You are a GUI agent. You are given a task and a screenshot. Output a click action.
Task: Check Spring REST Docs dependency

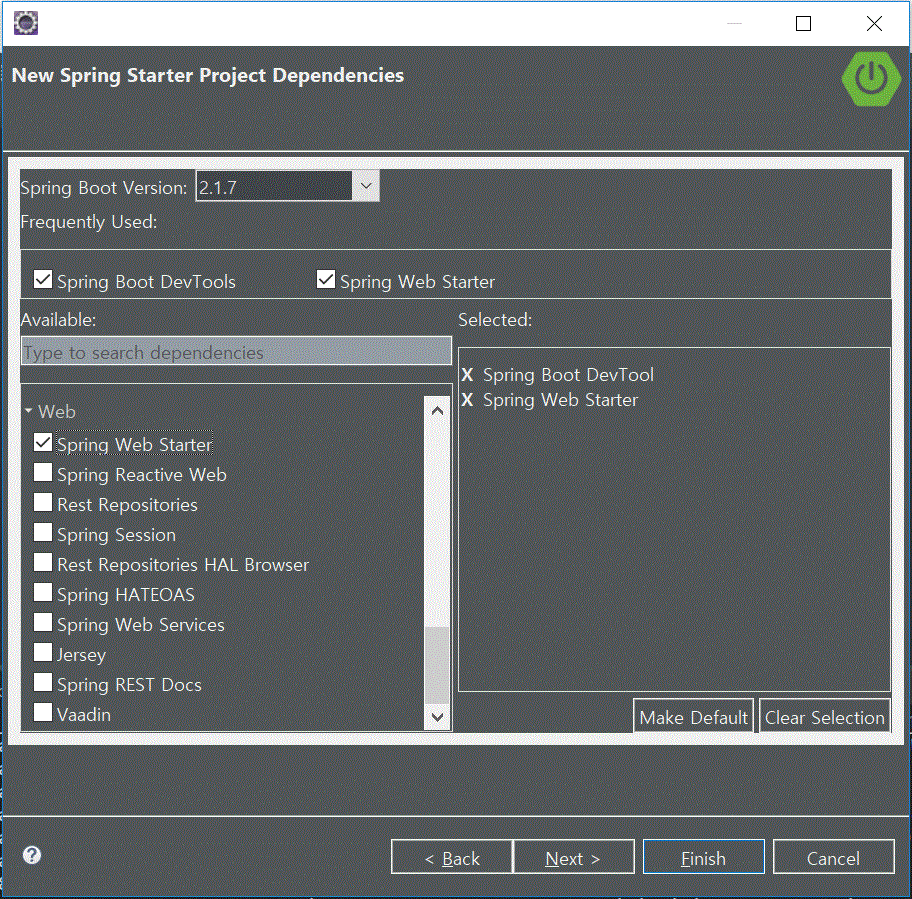pyautogui.click(x=43, y=683)
